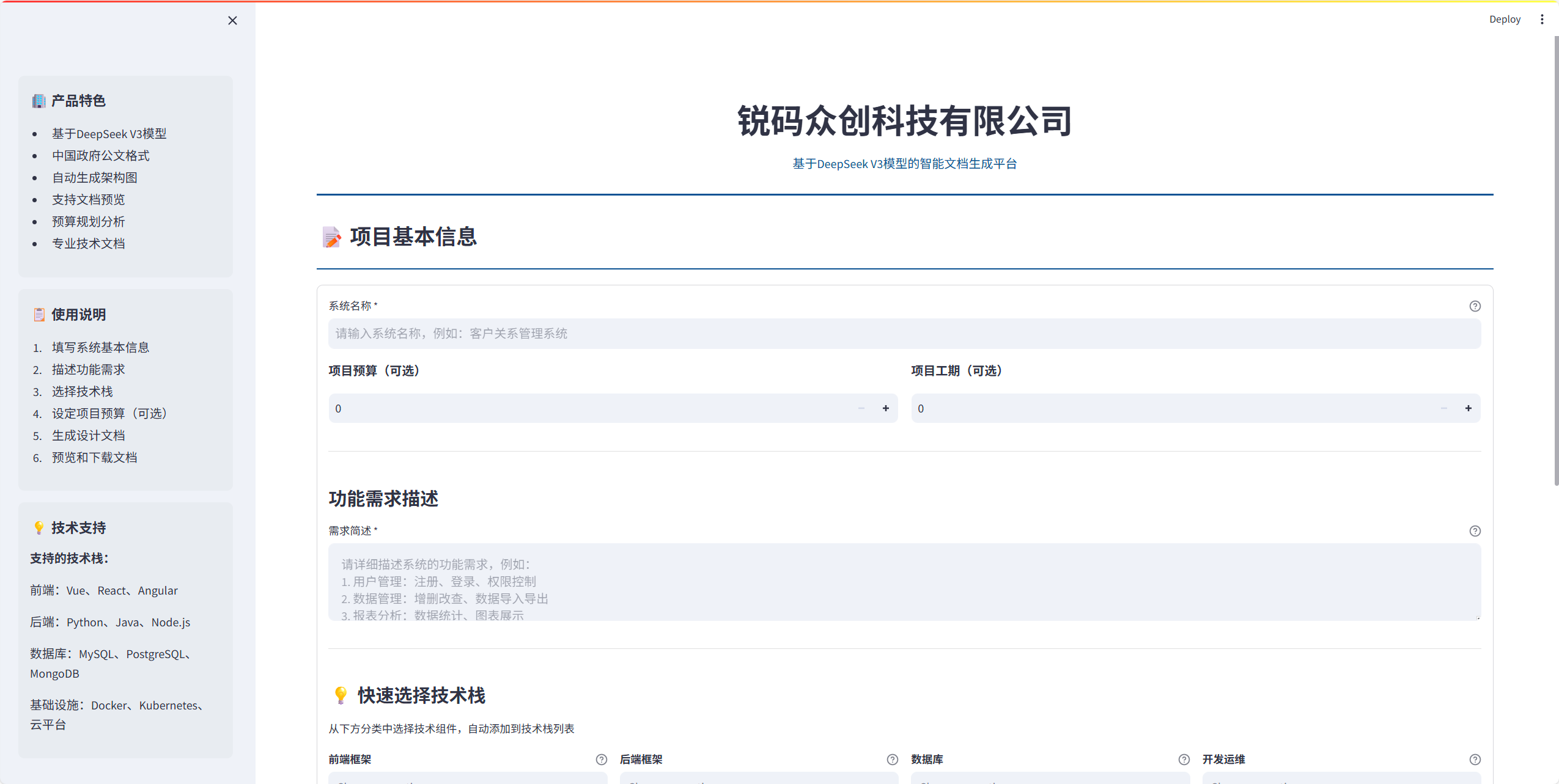Screen dimensions: 1559x784
Task: Click the Deploy button
Action: [1505, 20]
